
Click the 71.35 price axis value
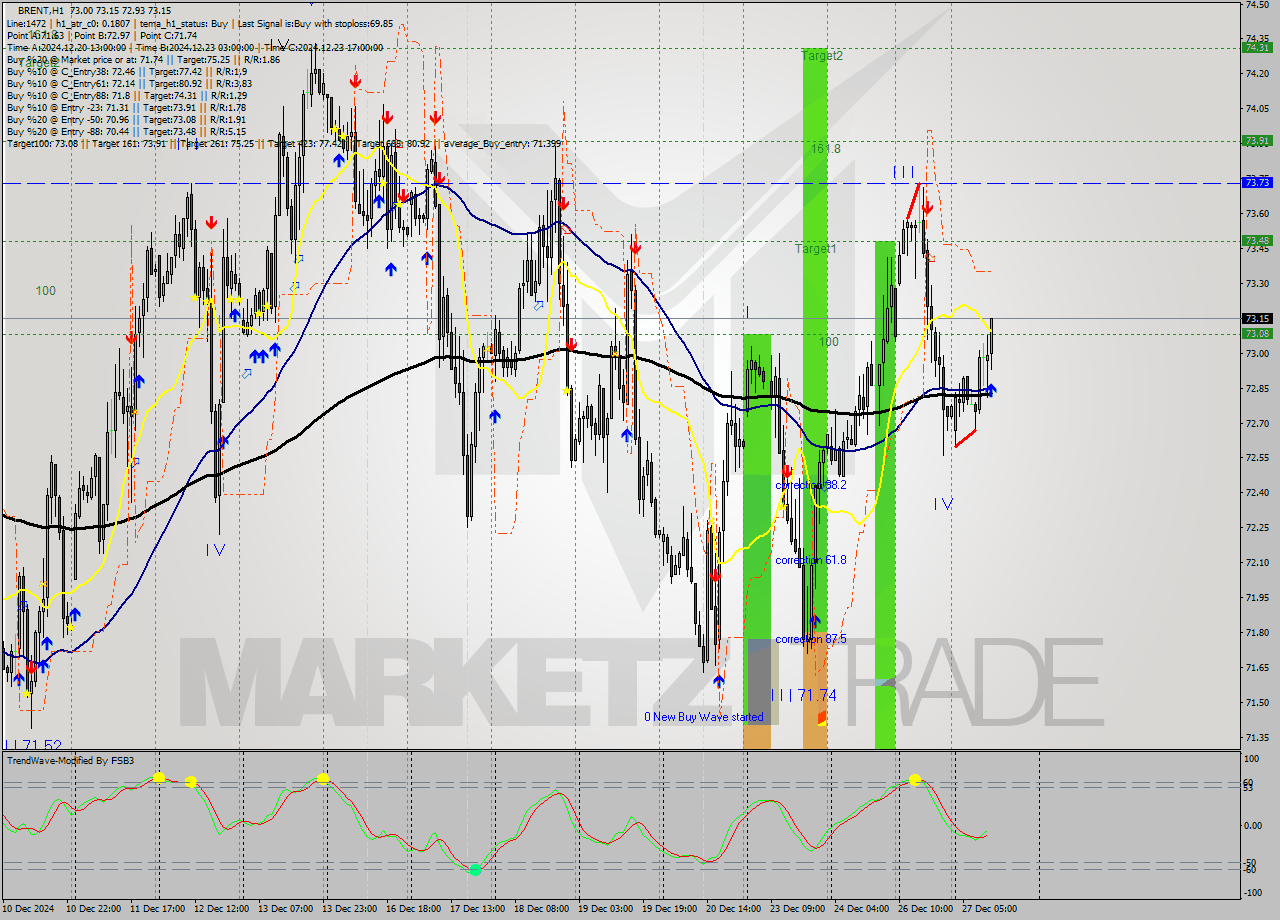coord(1256,738)
